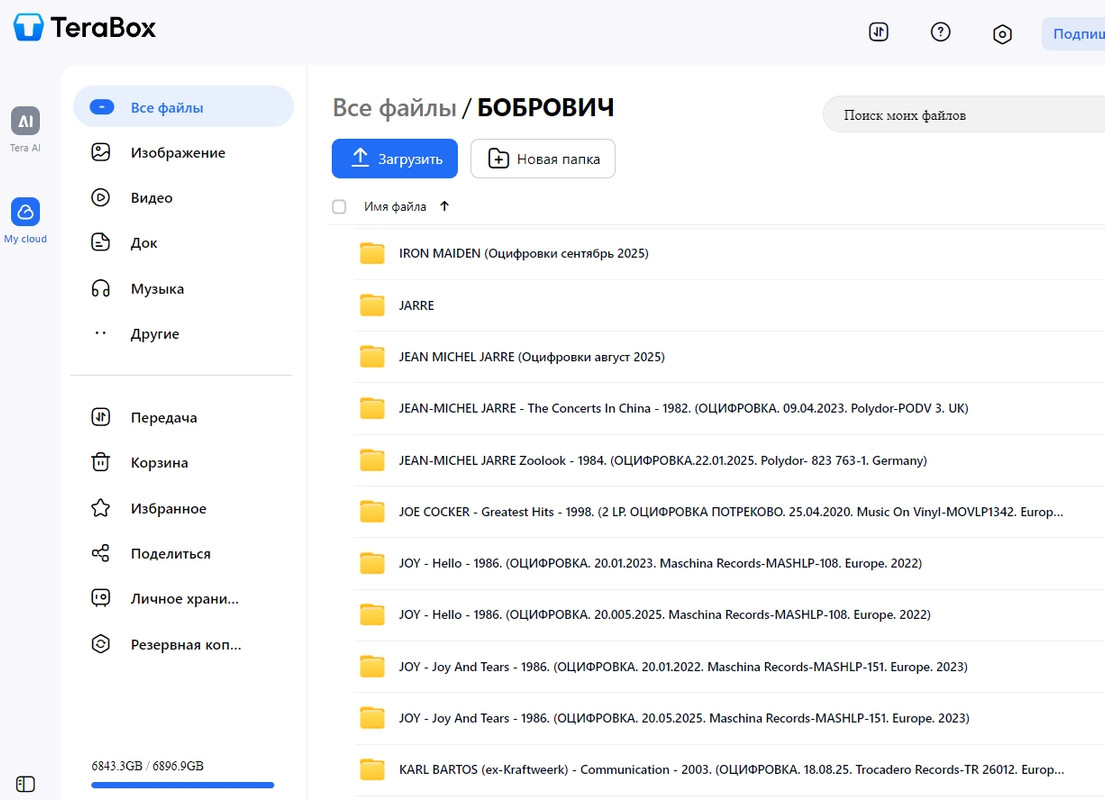Click the Изображение picture icon

click(x=101, y=152)
